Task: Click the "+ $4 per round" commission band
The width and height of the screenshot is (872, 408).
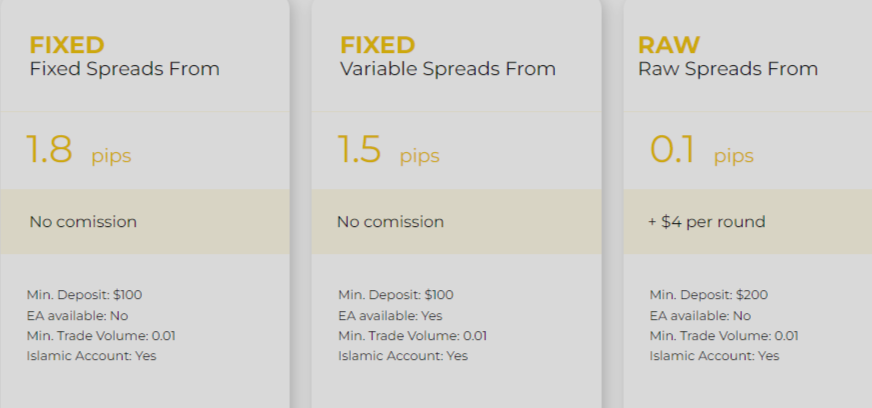Action: point(706,222)
